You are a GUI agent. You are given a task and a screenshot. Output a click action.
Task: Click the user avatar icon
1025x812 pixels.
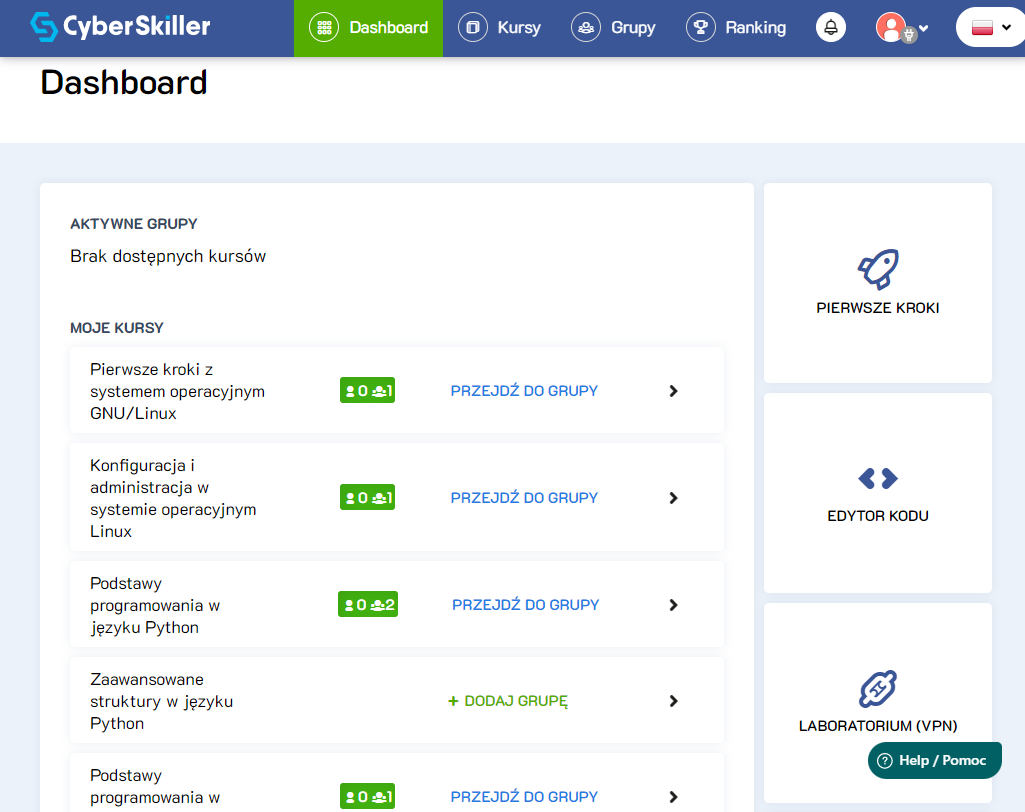click(x=891, y=27)
